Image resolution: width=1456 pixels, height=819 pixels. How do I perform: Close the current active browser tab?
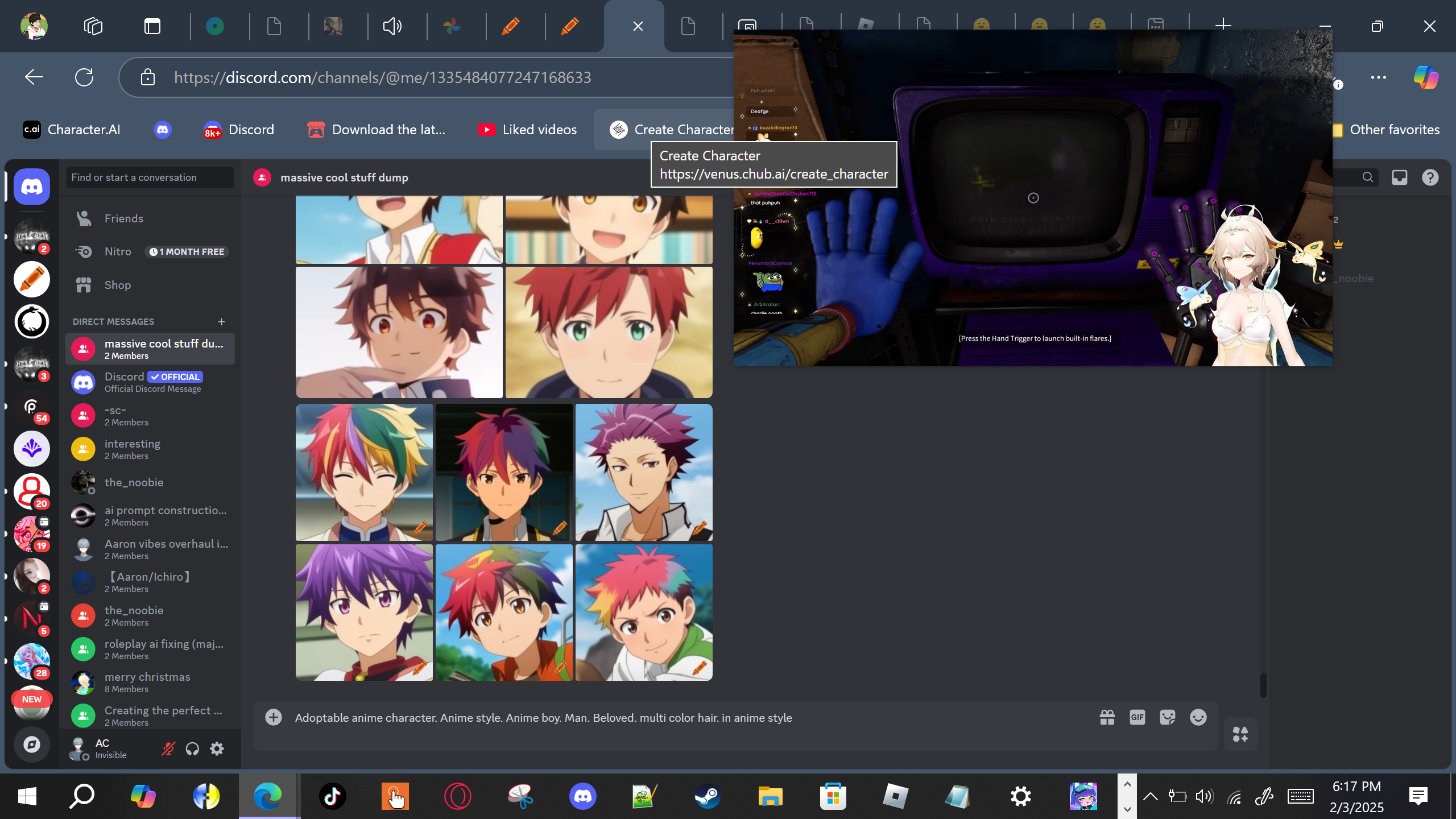[638, 26]
